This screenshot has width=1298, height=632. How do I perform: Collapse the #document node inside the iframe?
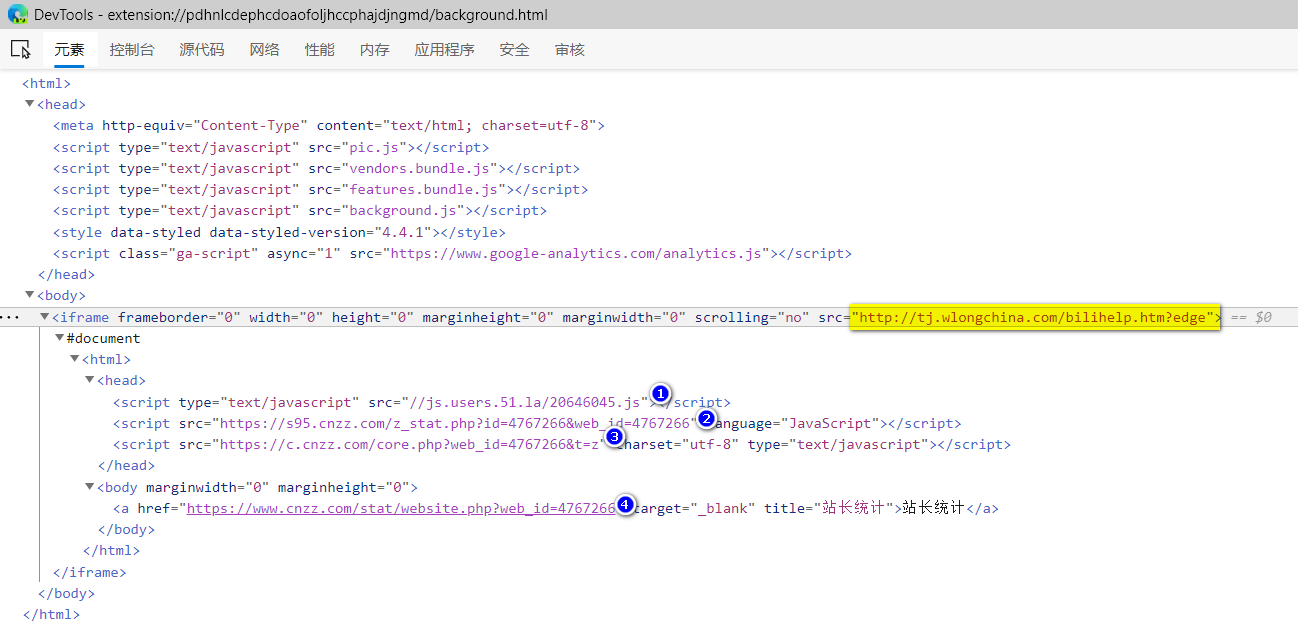click(60, 338)
